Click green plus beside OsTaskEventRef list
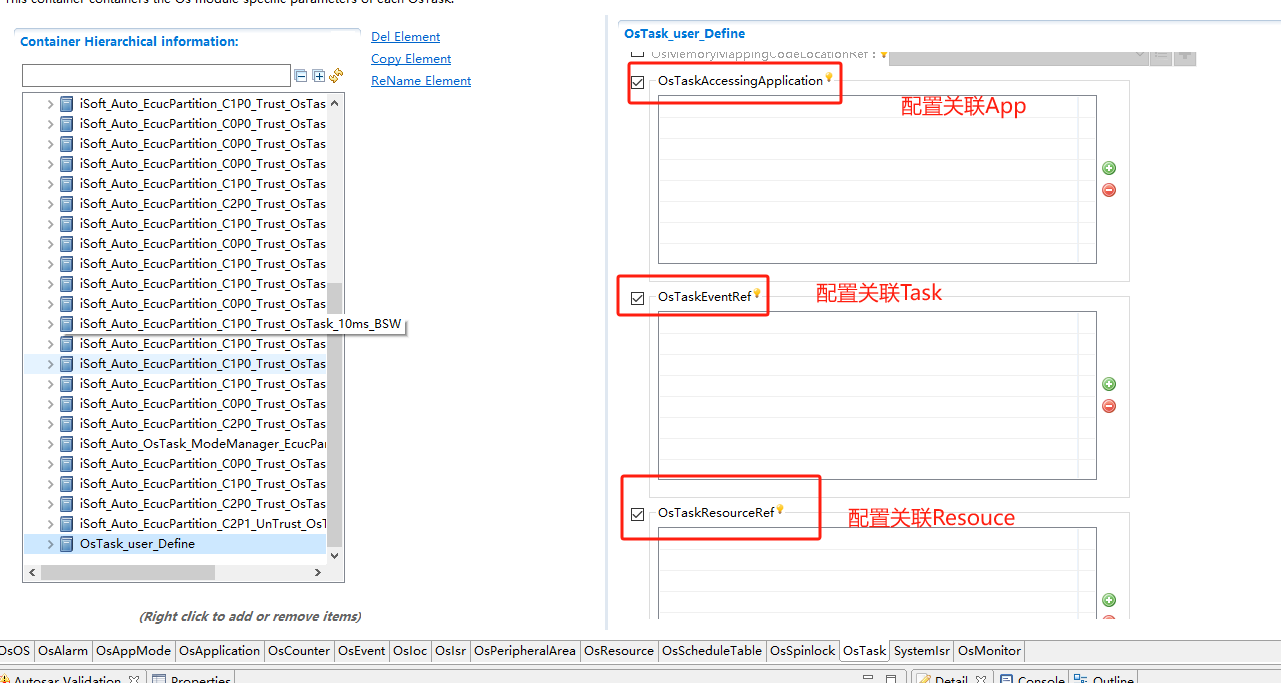Viewport: 1281px width, 683px height. tap(1109, 385)
